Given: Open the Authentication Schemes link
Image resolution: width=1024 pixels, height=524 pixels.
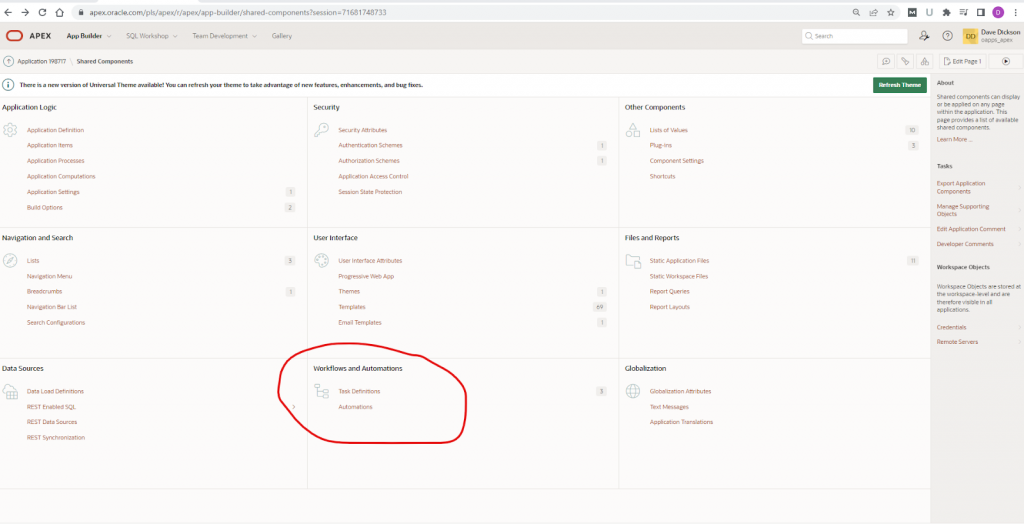Looking at the screenshot, I should pos(370,145).
